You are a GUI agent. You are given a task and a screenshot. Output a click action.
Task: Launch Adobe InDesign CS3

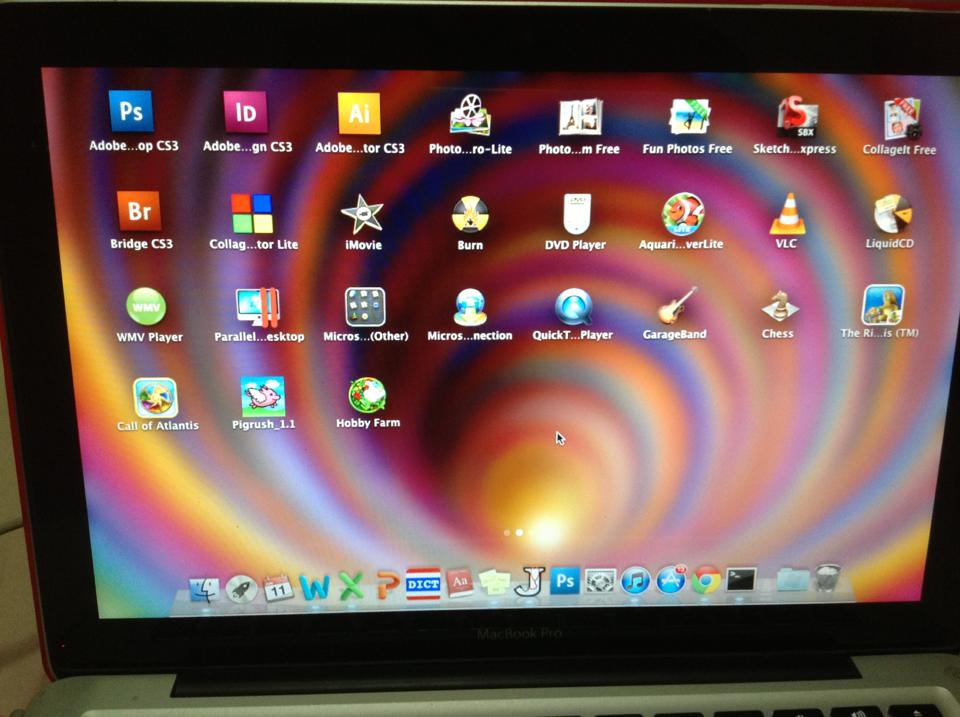pyautogui.click(x=246, y=111)
